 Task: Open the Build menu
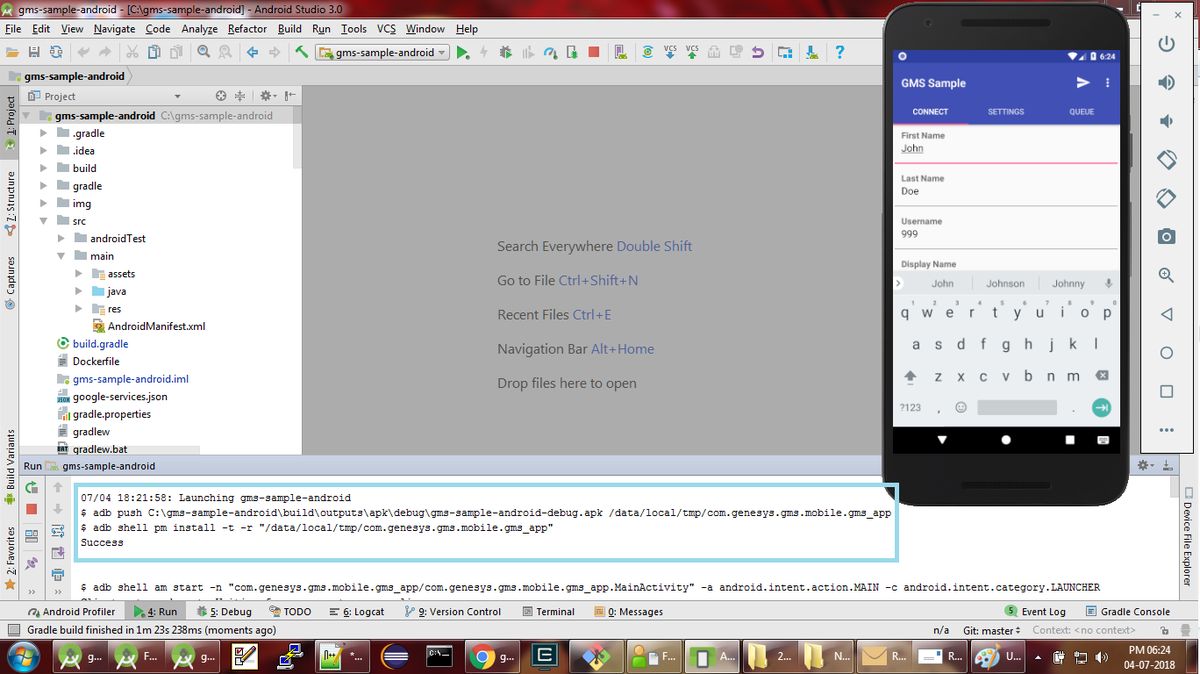click(290, 29)
